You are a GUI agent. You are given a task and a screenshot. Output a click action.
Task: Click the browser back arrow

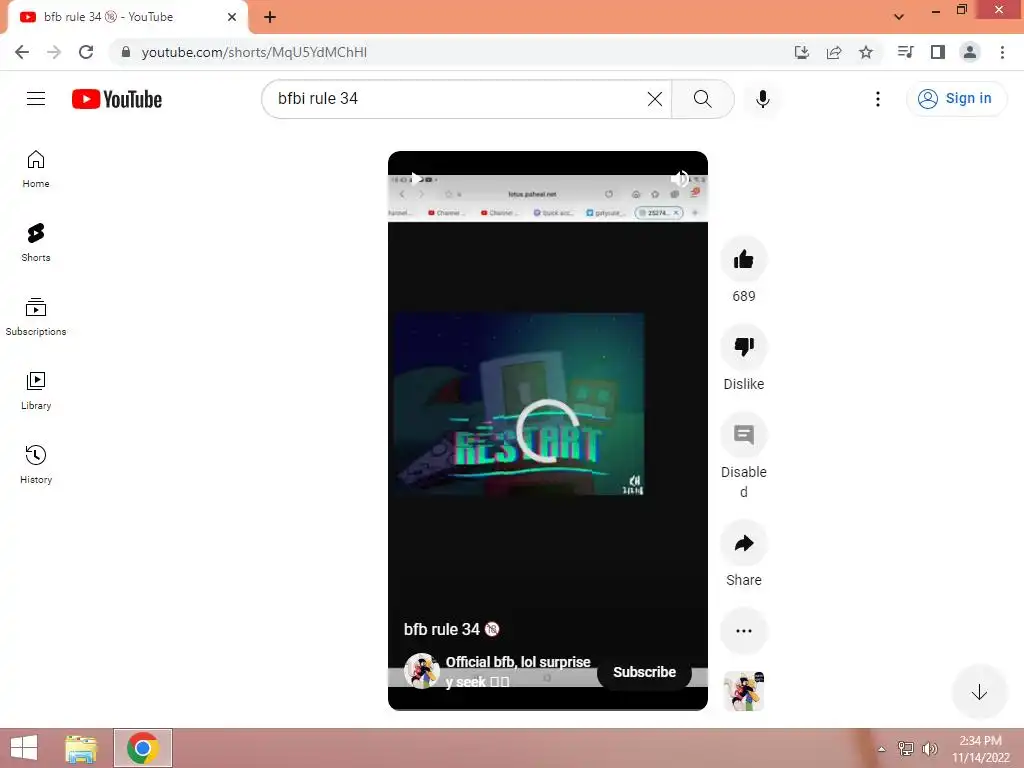click(x=22, y=52)
